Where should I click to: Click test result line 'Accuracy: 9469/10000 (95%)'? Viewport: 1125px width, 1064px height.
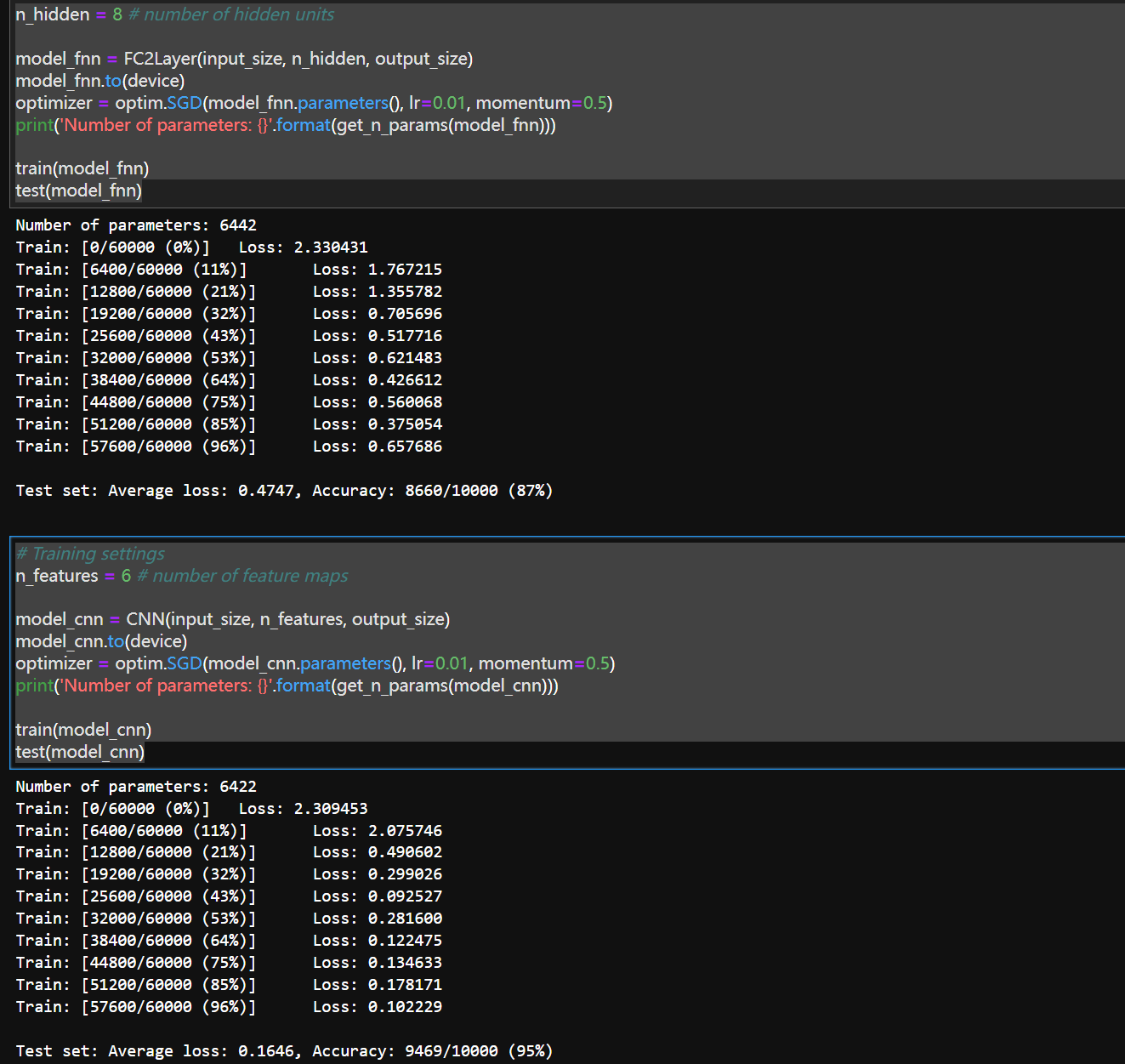tap(284, 1051)
